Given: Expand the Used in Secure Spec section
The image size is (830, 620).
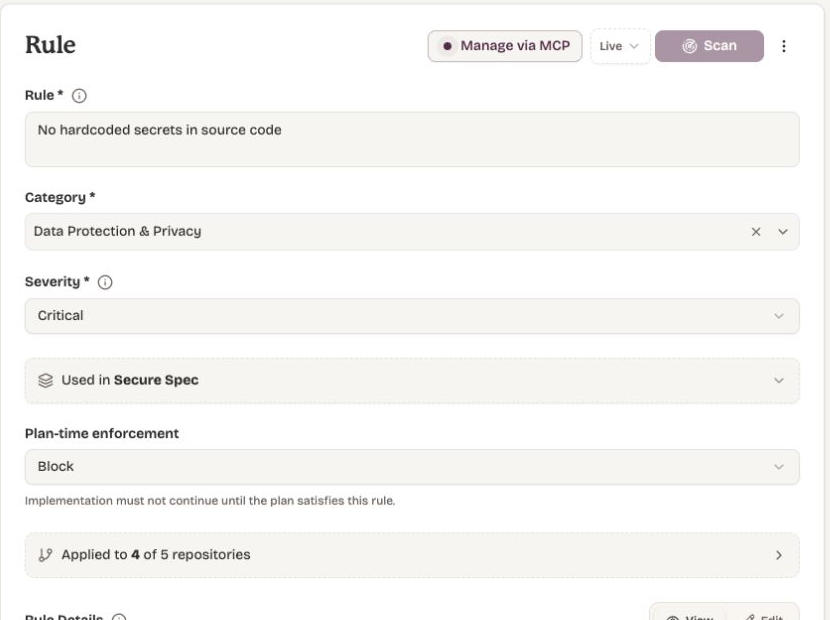Looking at the screenshot, I should [x=412, y=381].
